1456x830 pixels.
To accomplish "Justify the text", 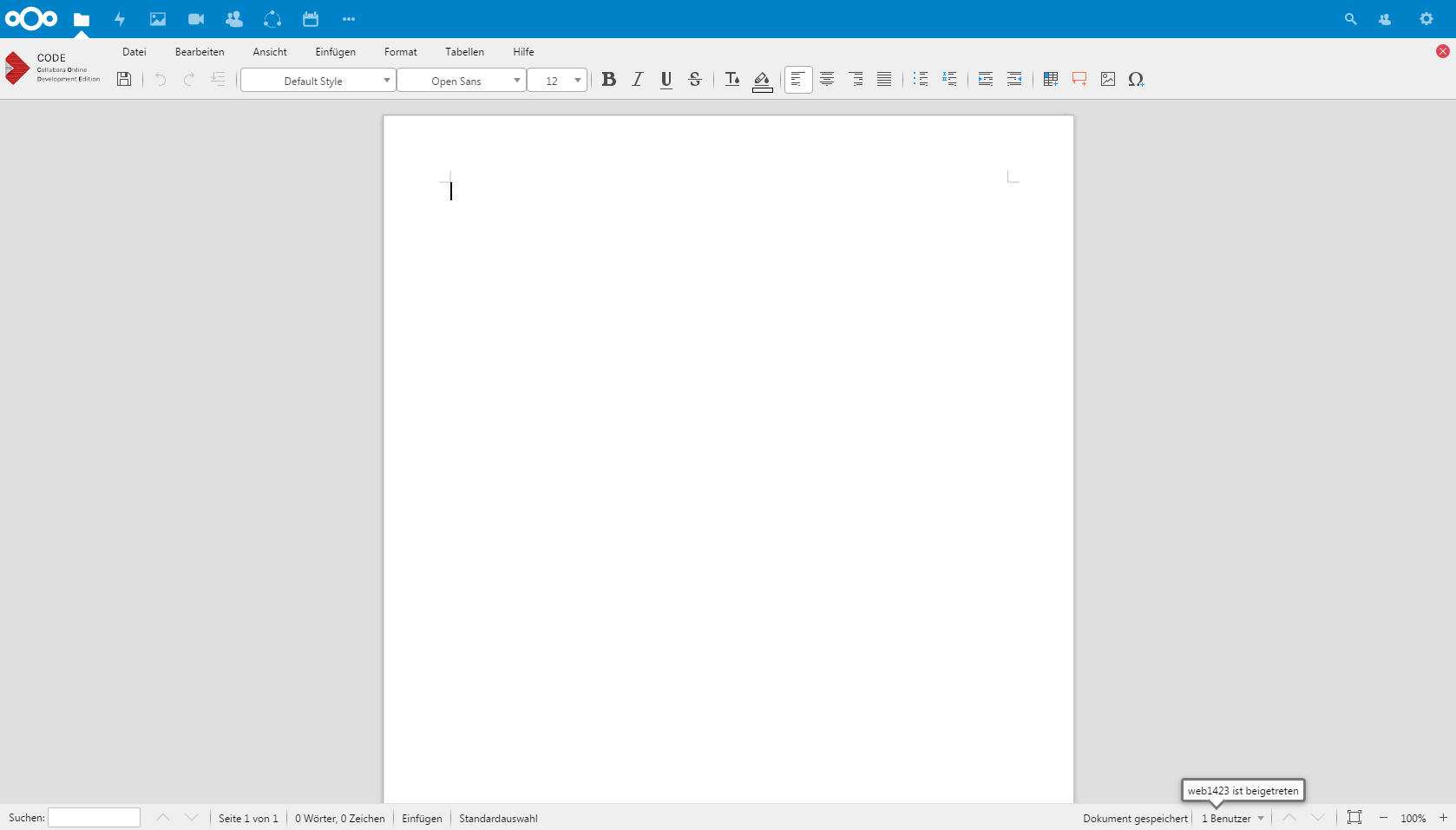I will (x=884, y=79).
